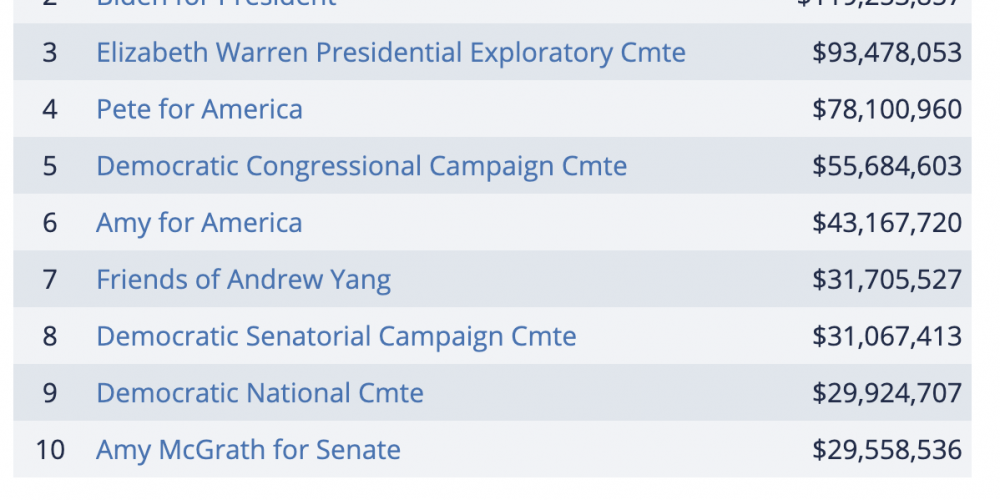Click the Democratic National Cmte link
The image size is (1000, 500).
pyautogui.click(x=260, y=393)
